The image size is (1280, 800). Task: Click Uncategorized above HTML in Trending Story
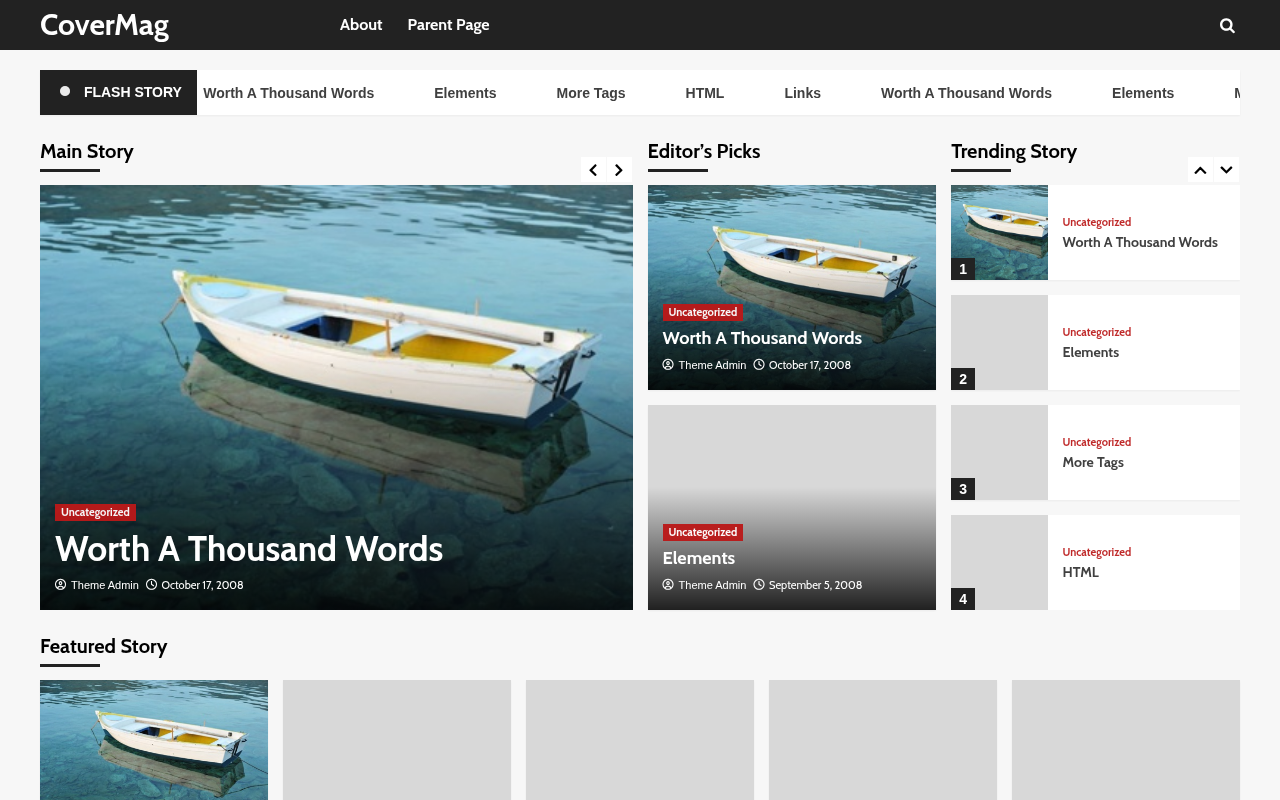1097,552
